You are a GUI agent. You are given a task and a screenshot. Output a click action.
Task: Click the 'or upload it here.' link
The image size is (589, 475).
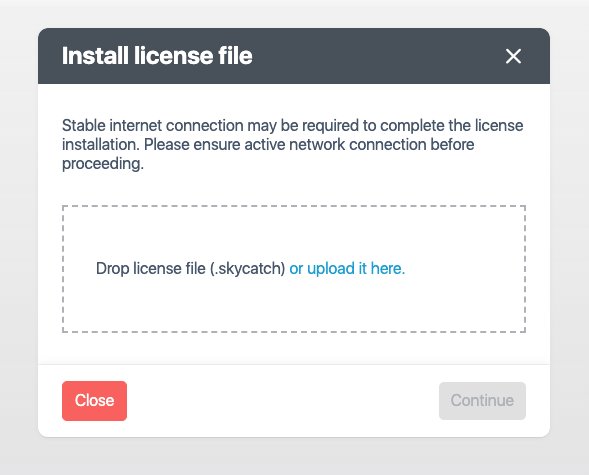pyautogui.click(x=347, y=268)
